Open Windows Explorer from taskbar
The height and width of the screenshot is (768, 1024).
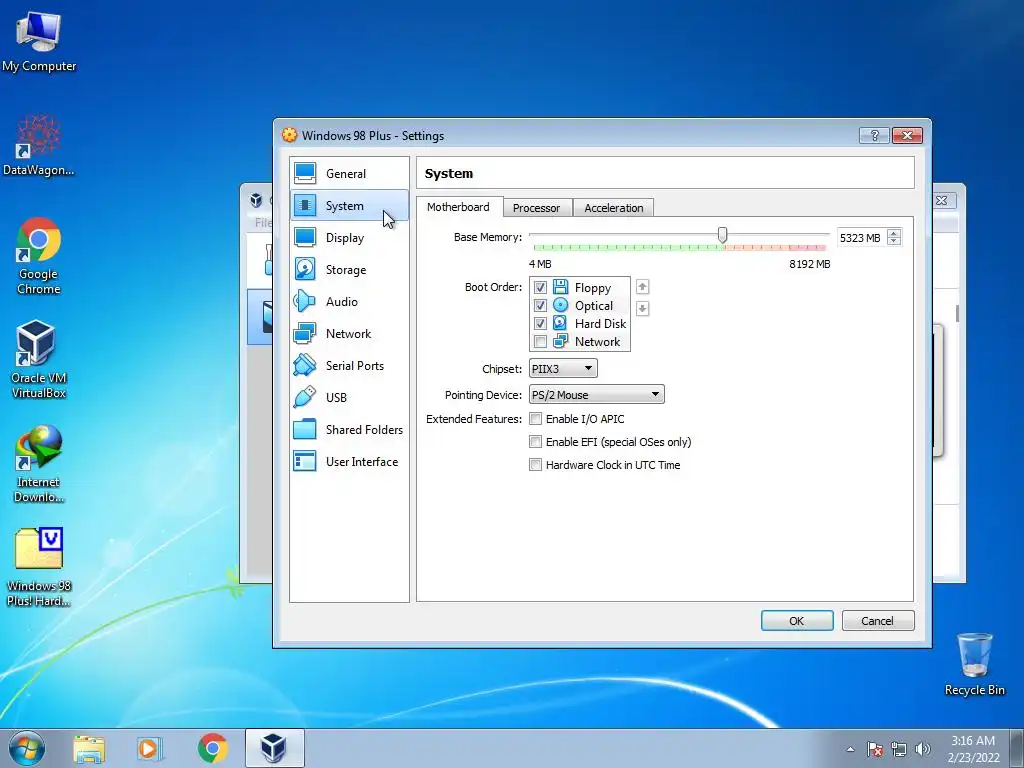click(x=89, y=749)
